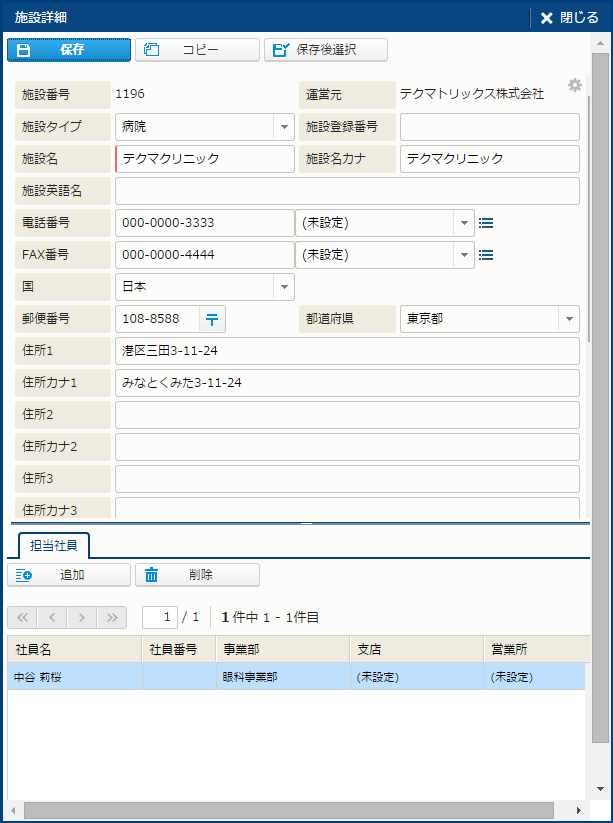Click the 削除 delete button
This screenshot has height=823, width=613.
pyautogui.click(x=197, y=575)
